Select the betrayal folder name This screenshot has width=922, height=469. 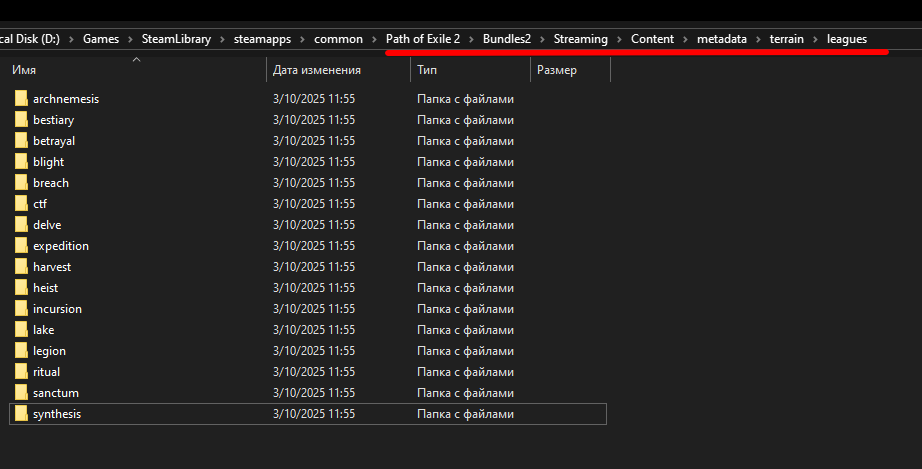coord(54,141)
